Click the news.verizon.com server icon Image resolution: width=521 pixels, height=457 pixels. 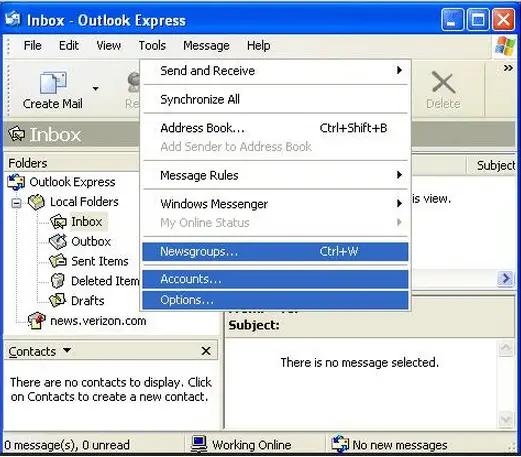coord(37,321)
